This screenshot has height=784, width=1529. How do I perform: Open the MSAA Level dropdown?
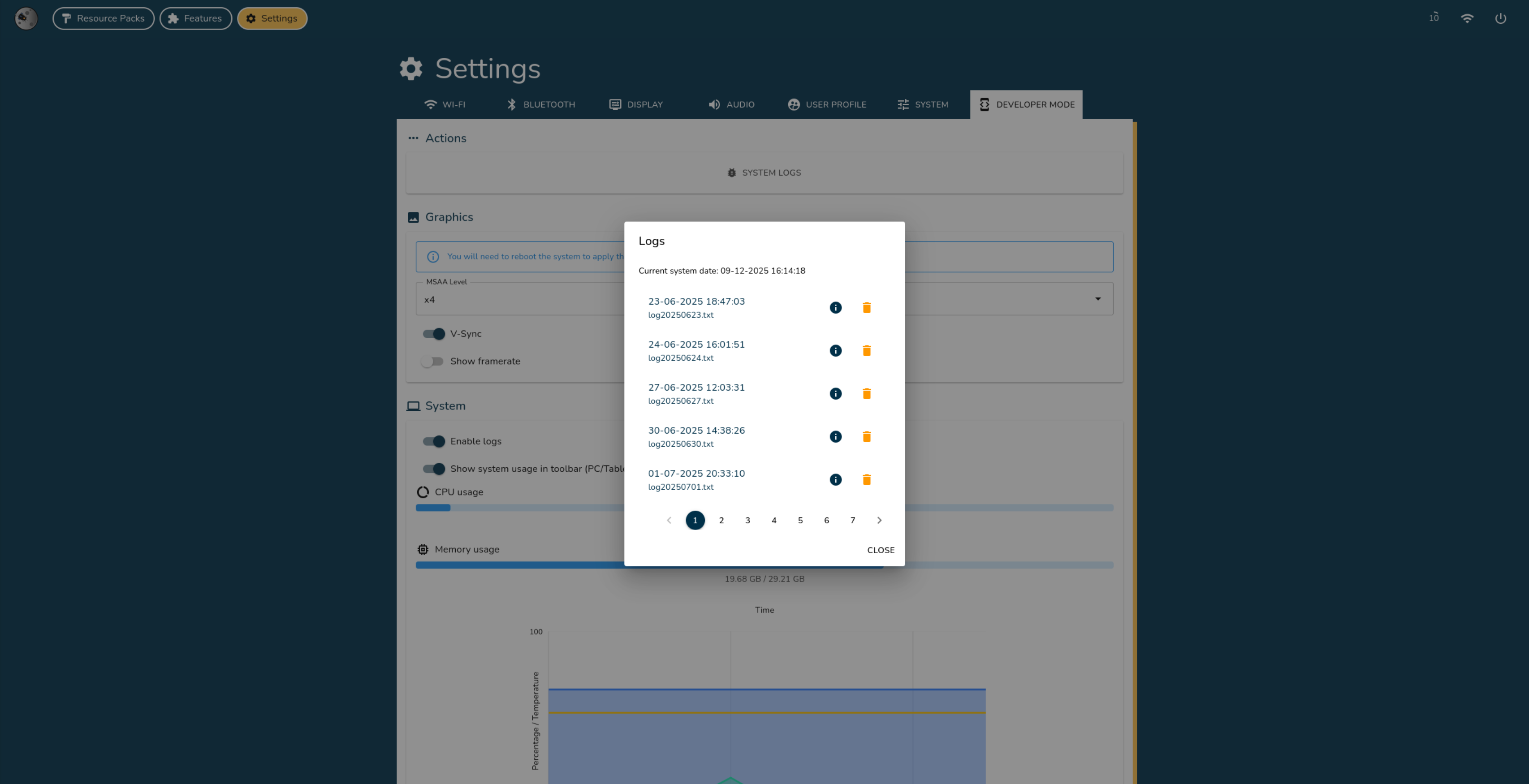(1097, 298)
